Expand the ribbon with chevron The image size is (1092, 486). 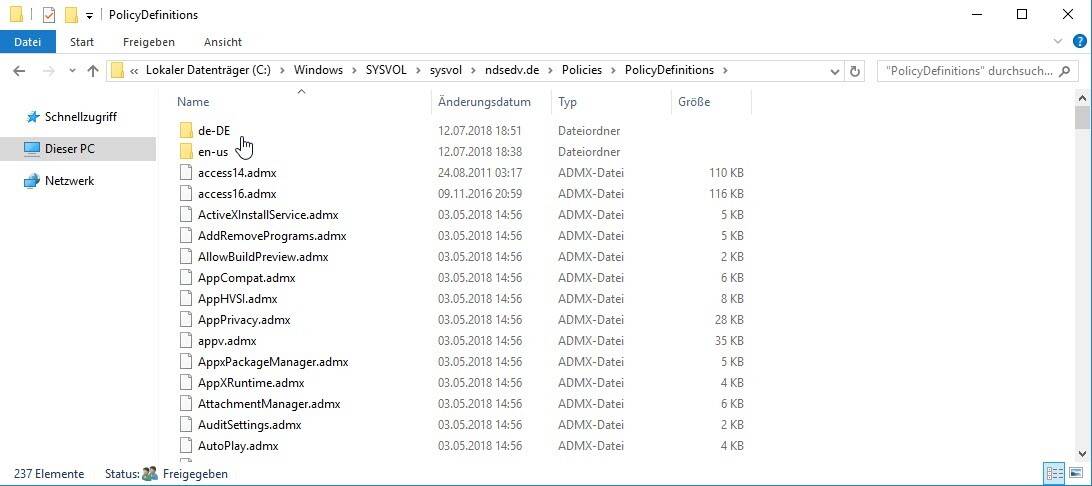tap(1059, 42)
